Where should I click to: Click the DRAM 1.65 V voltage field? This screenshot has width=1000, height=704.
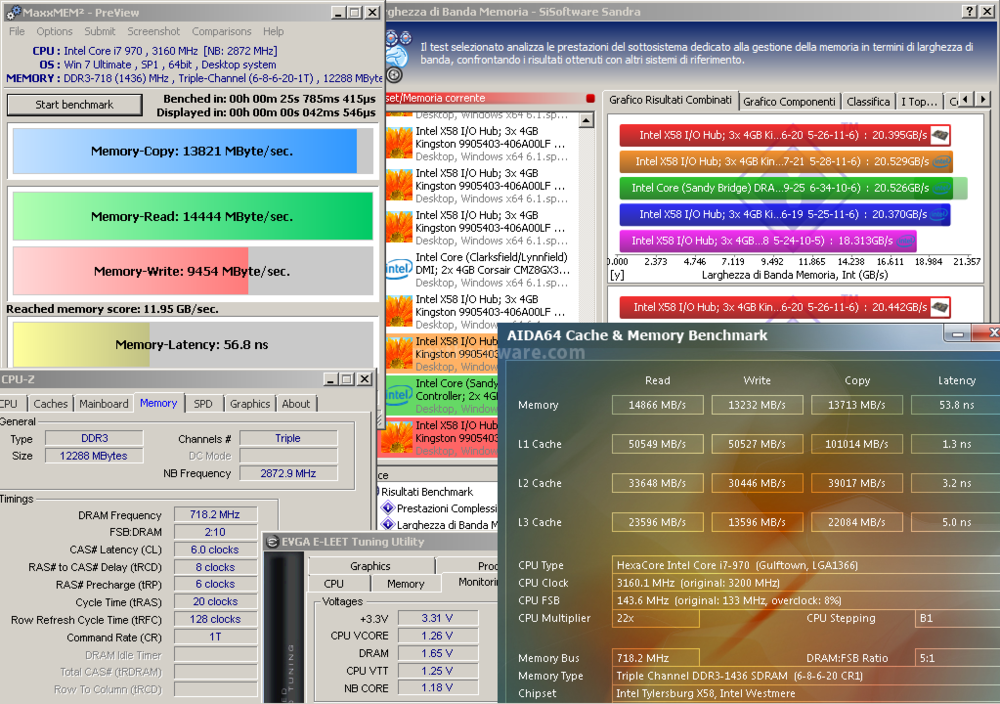(438, 653)
